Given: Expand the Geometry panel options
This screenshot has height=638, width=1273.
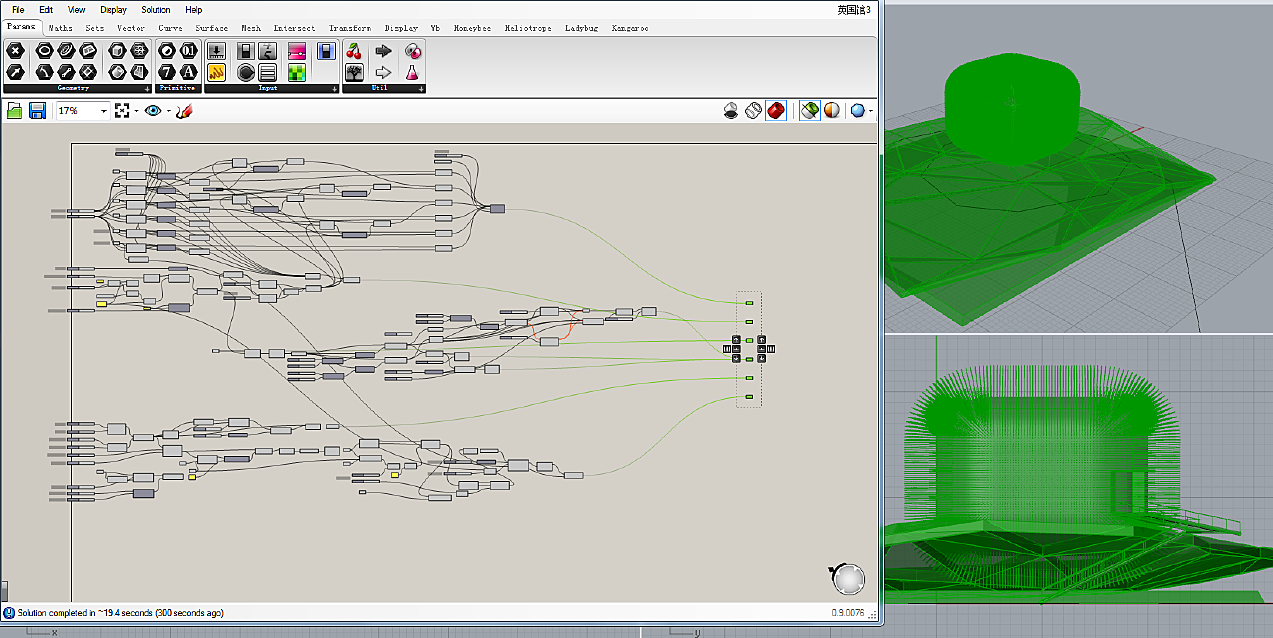Looking at the screenshot, I should 147,89.
